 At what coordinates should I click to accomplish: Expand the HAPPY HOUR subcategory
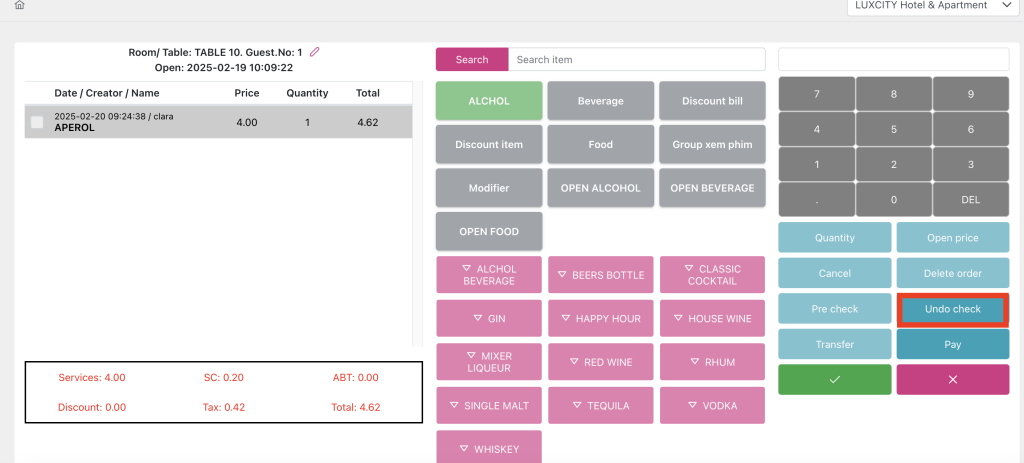600,319
